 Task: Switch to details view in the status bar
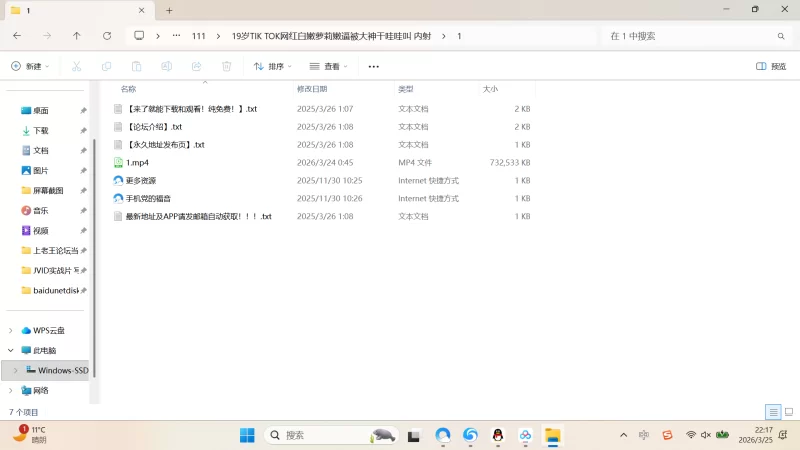(x=773, y=412)
